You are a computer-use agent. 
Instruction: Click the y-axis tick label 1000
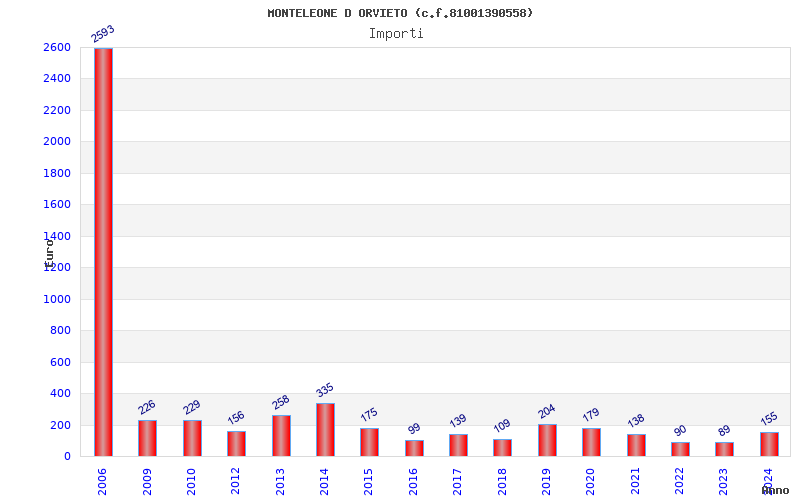tap(57, 299)
